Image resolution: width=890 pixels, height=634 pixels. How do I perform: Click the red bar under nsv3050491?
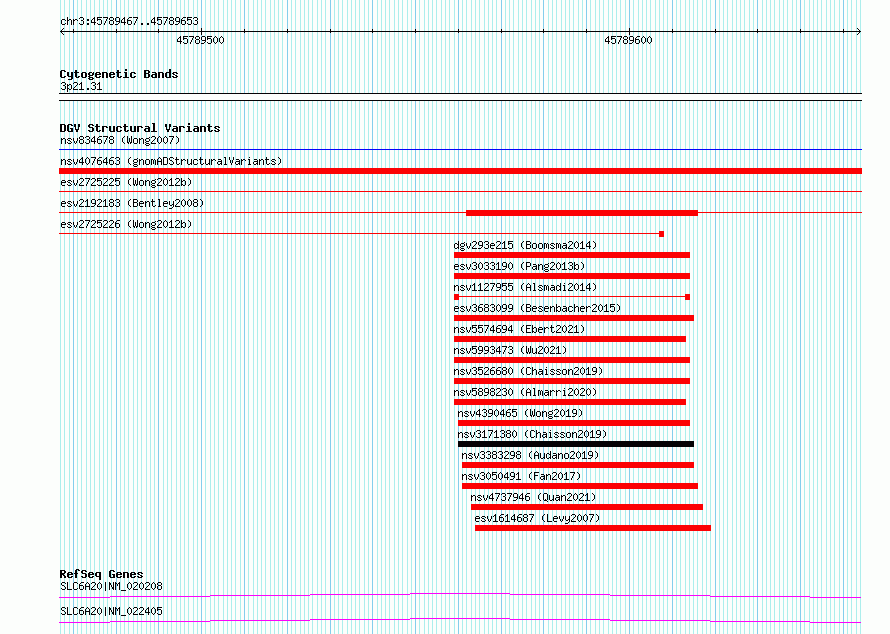(580, 486)
